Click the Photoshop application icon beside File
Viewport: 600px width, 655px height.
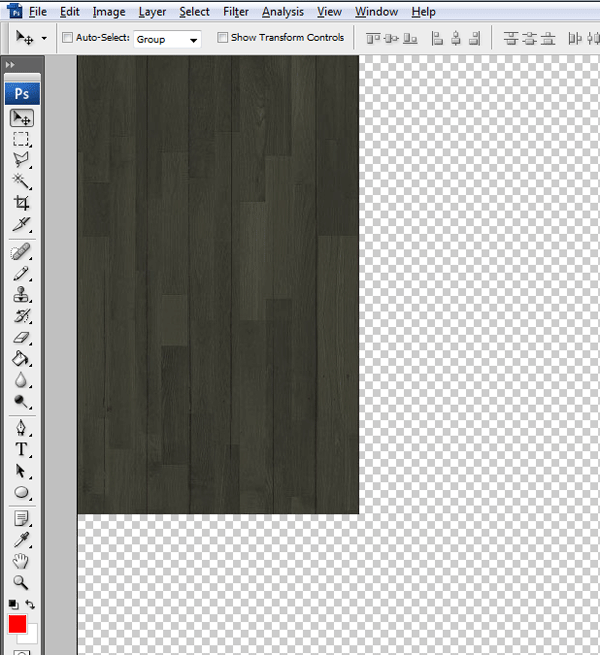[15, 10]
